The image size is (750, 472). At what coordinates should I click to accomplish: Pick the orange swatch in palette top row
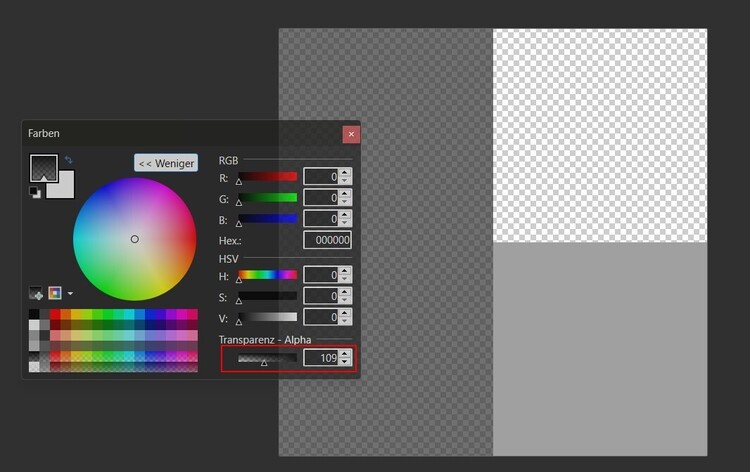pos(66,314)
